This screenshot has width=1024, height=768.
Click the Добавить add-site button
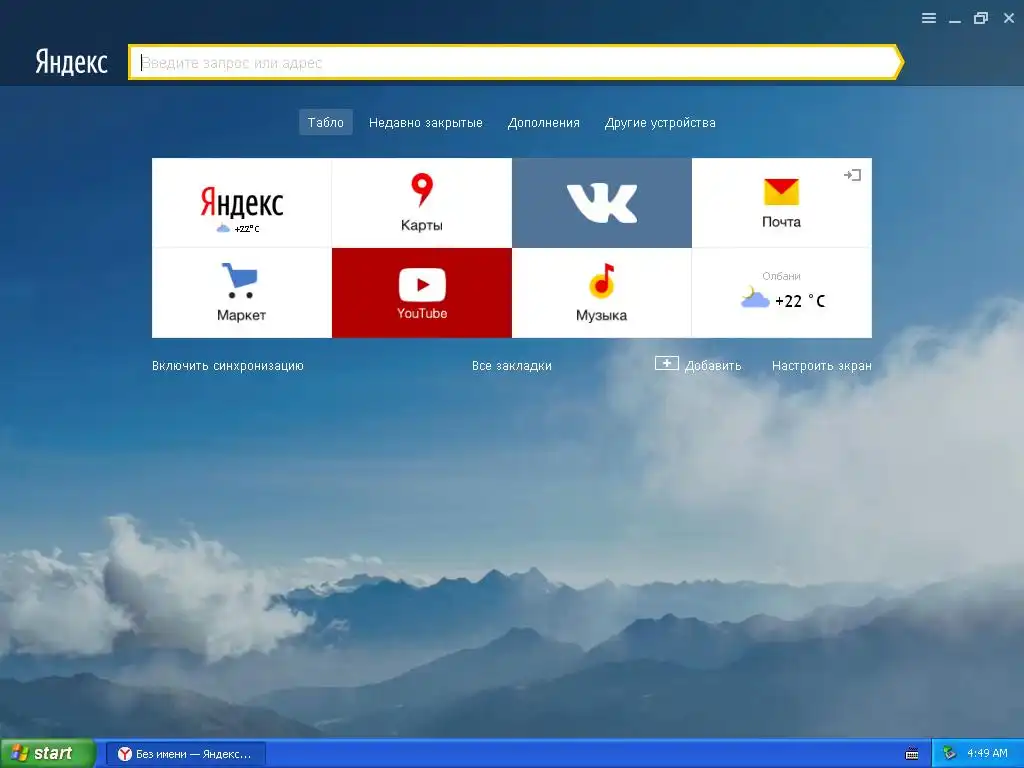698,365
